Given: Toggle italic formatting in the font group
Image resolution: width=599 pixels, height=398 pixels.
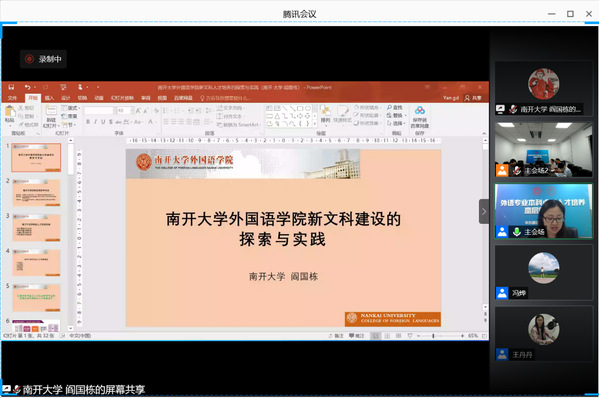Looking at the screenshot, I should click(95, 122).
